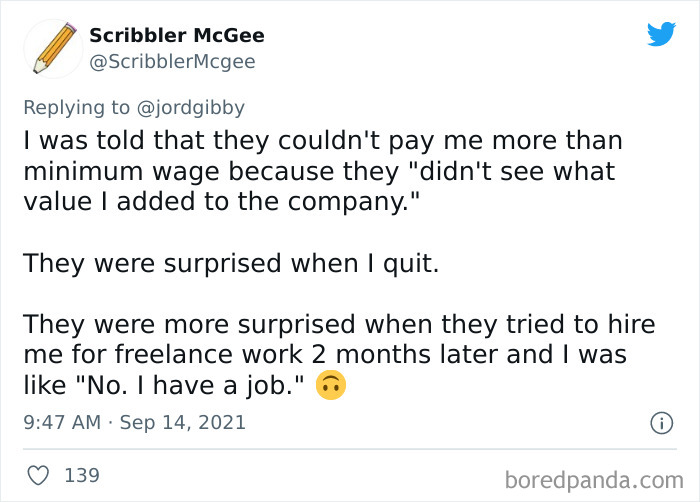The width and height of the screenshot is (700, 502).
Task: Click the Twitter bird logo
Action: 661,35
